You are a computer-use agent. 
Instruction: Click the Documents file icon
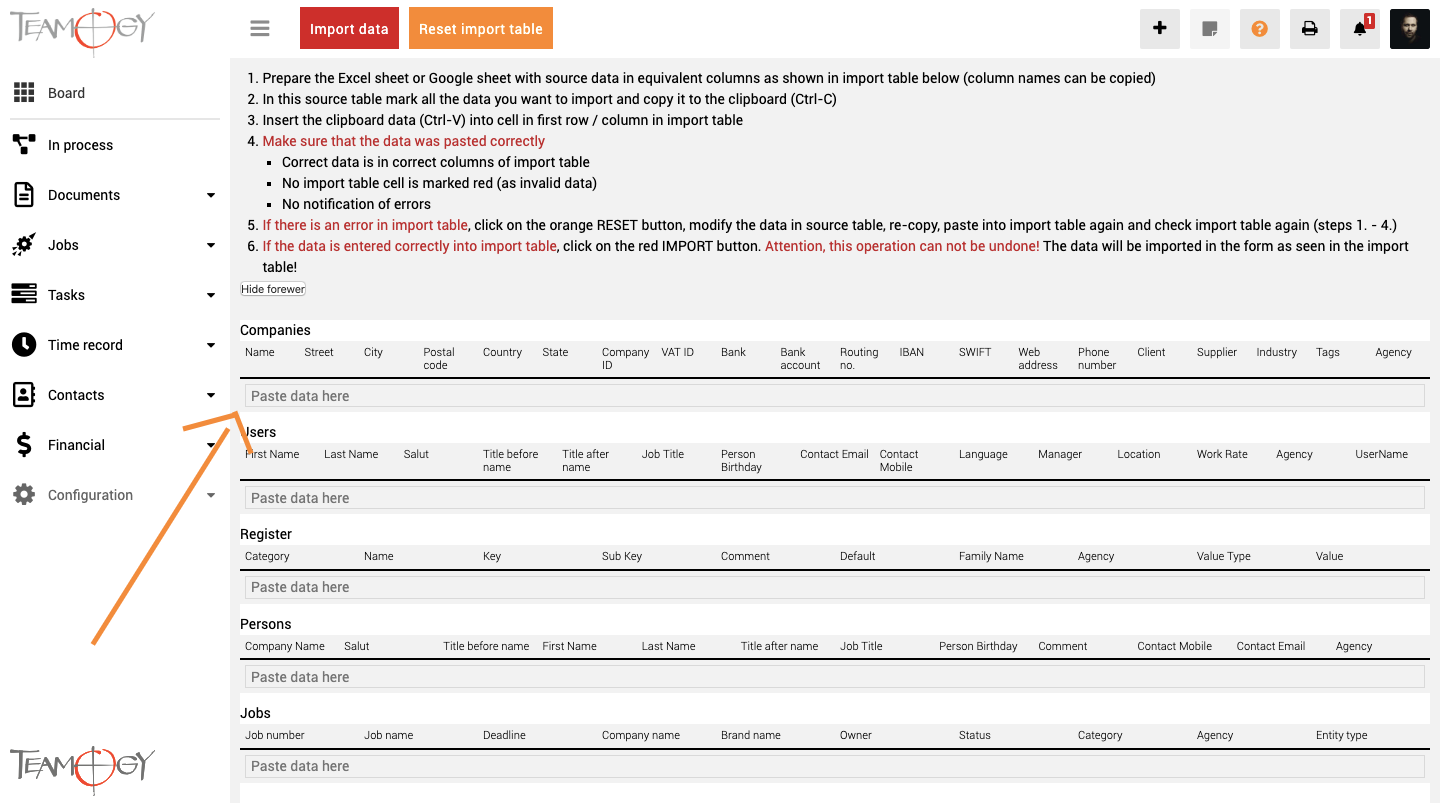[24, 195]
